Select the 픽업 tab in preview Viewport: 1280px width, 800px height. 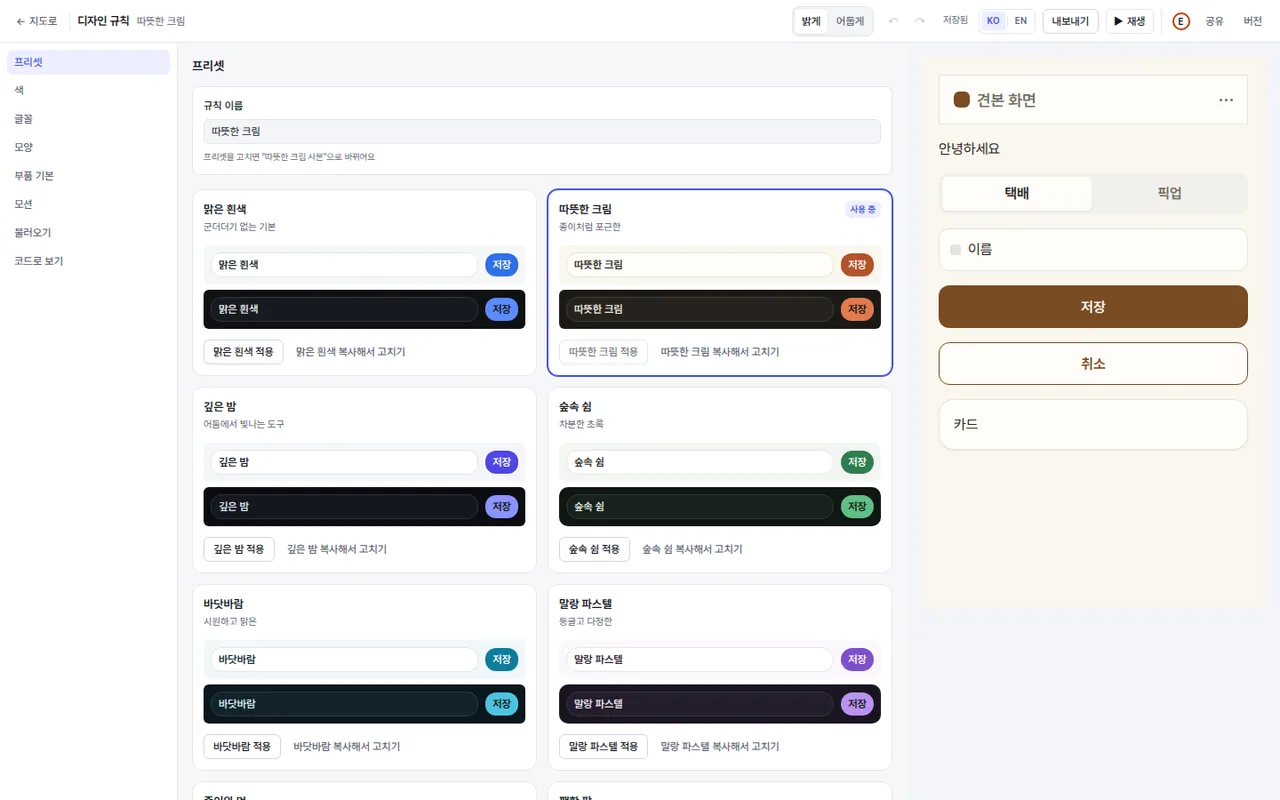(x=1169, y=194)
